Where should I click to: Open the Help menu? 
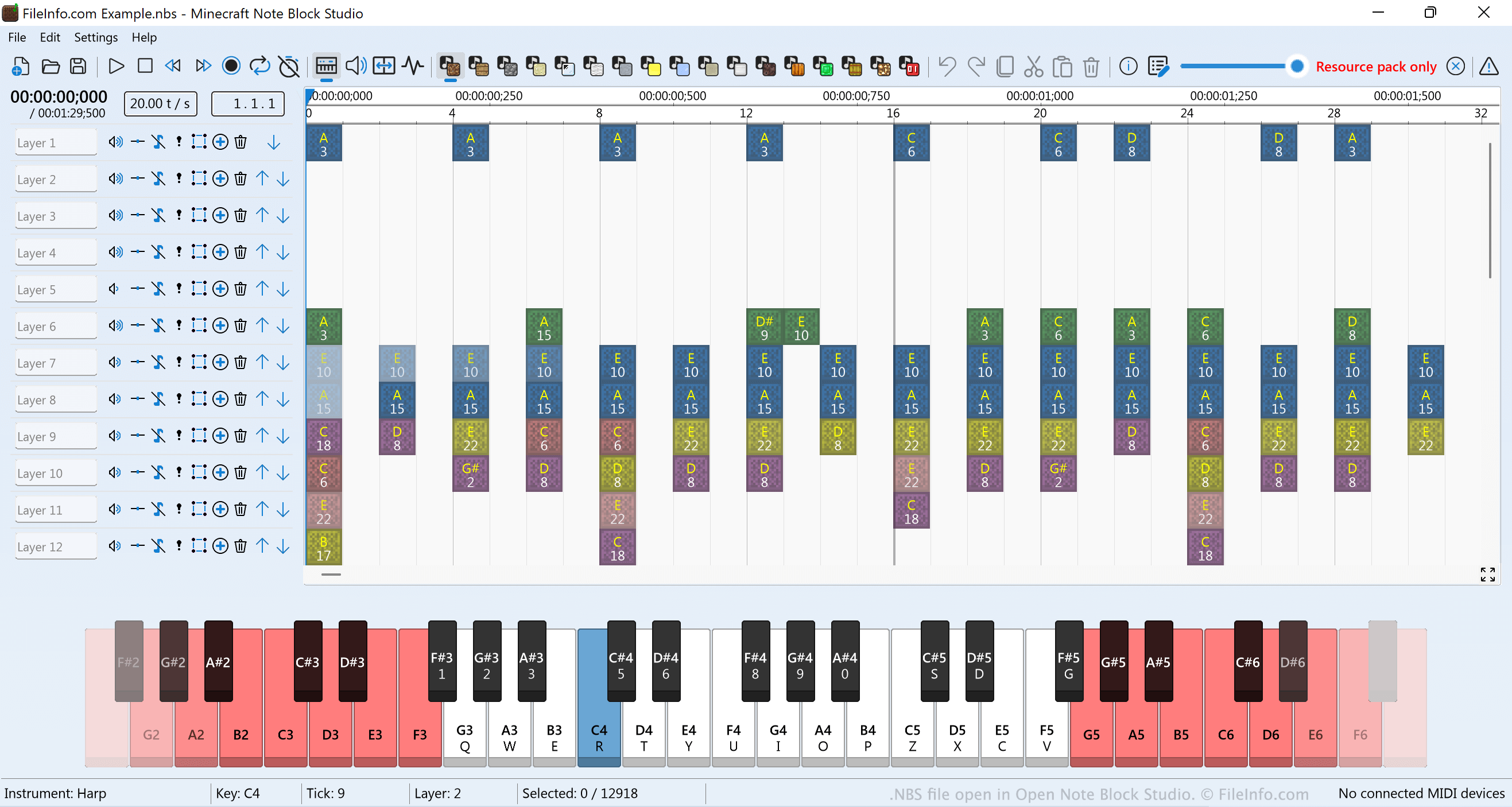144,37
